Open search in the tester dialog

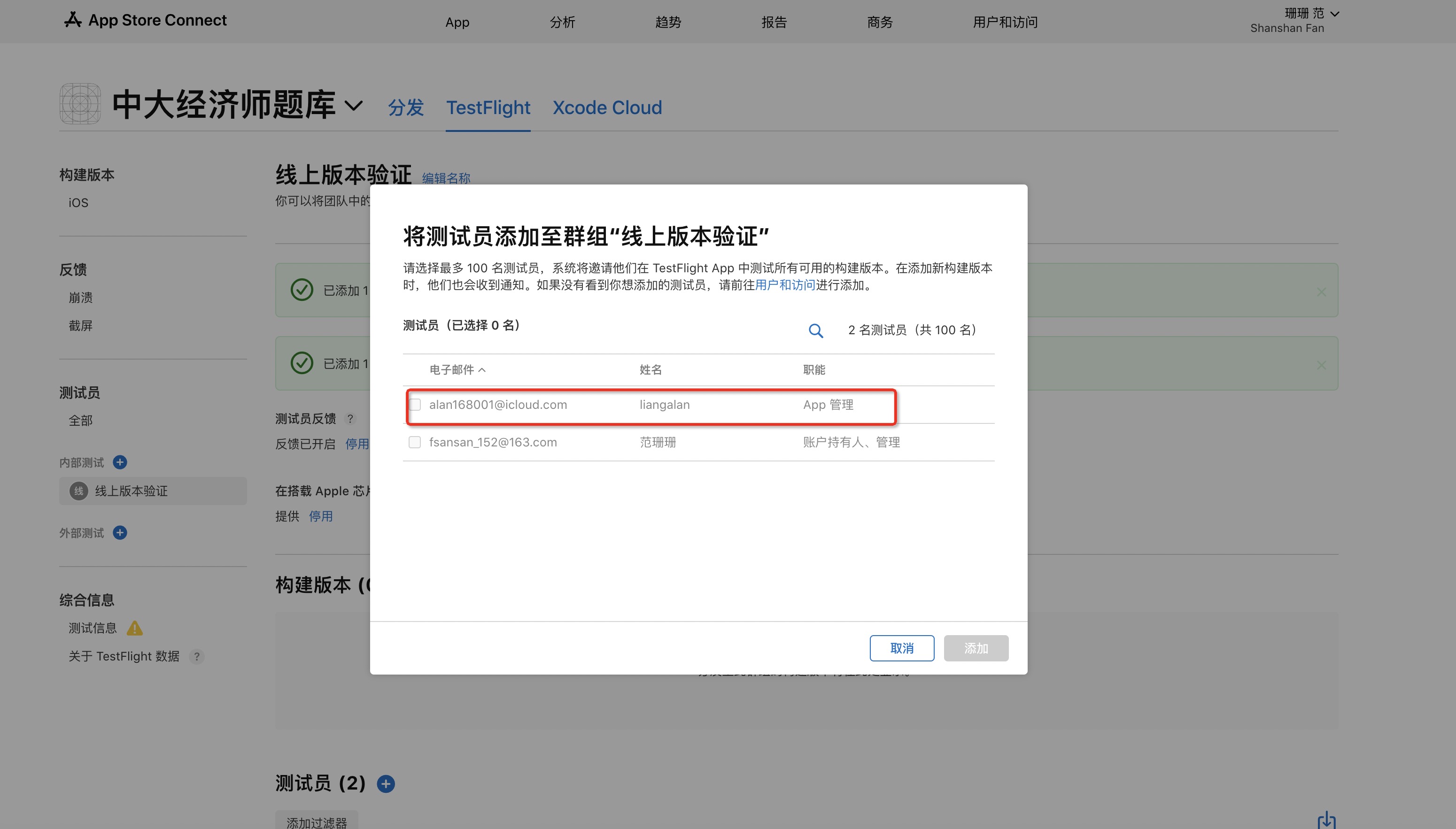(816, 331)
